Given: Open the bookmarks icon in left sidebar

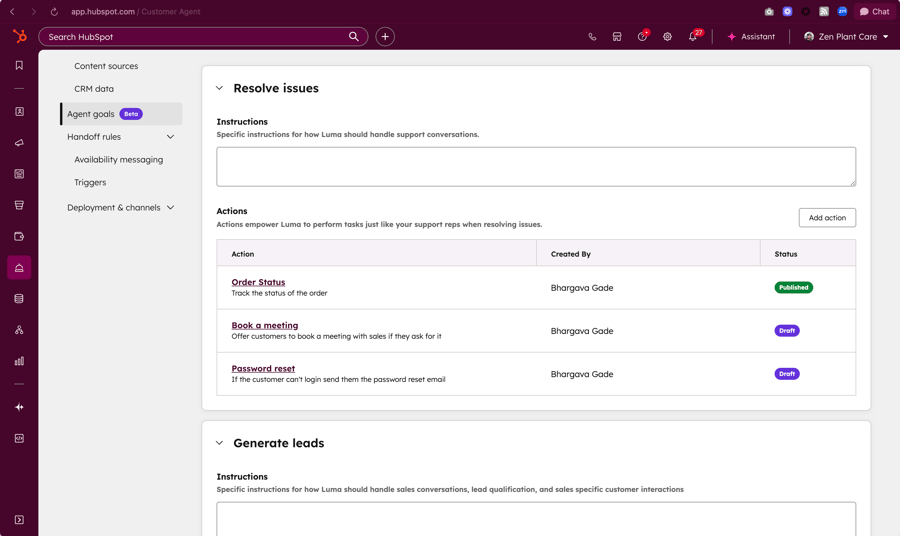Looking at the screenshot, I should 19,66.
